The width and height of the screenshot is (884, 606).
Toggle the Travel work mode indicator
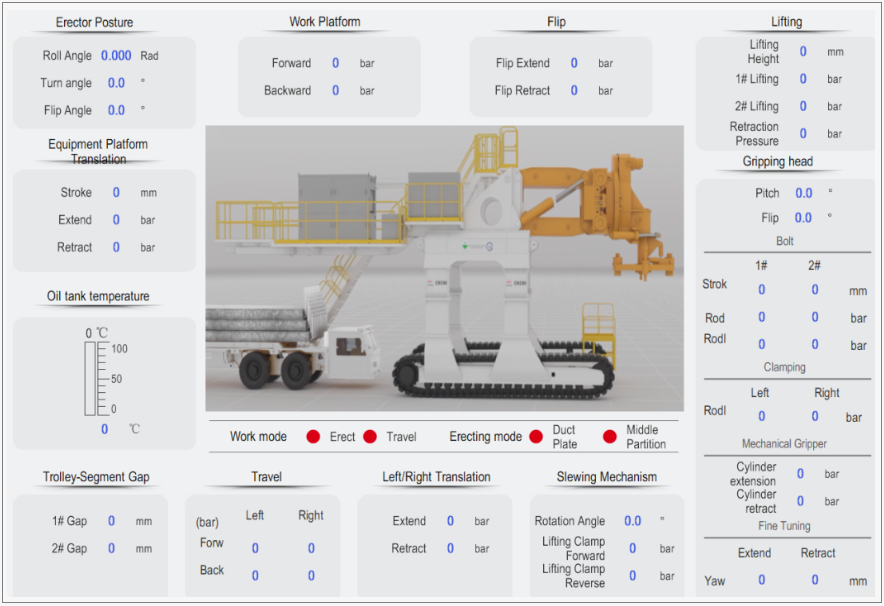[x=370, y=437]
